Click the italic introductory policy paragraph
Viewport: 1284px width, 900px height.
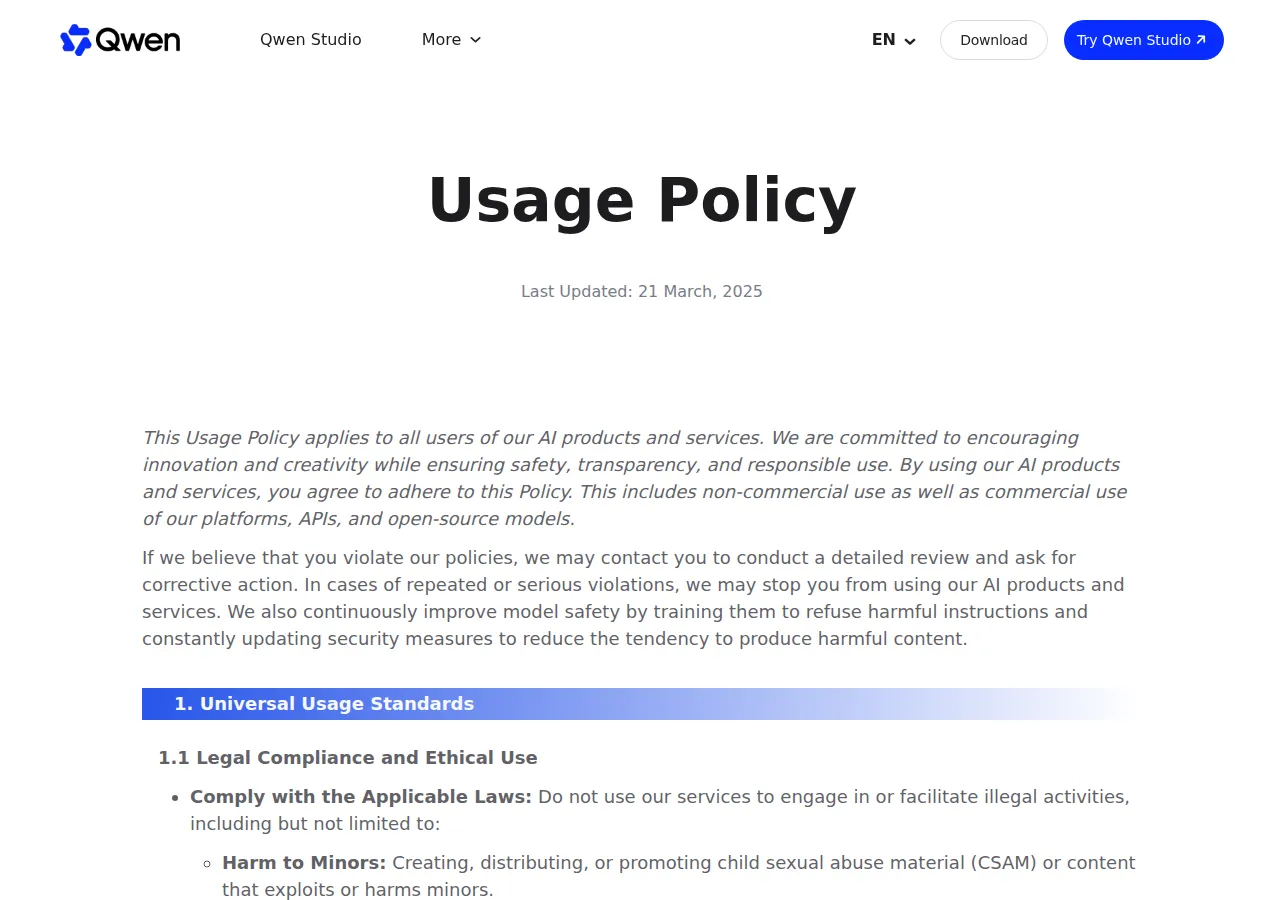pyautogui.click(x=638, y=478)
